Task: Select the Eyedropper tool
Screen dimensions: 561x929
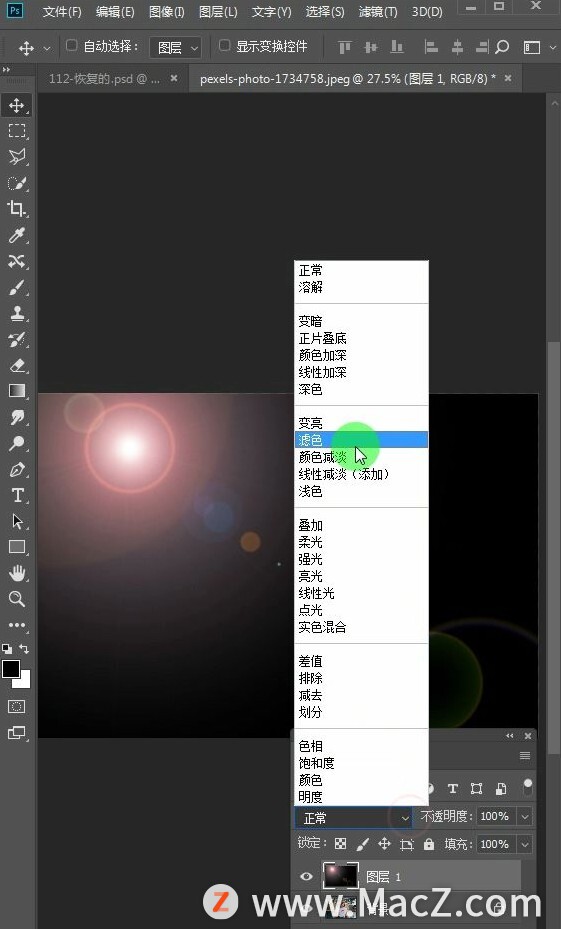Action: click(17, 235)
